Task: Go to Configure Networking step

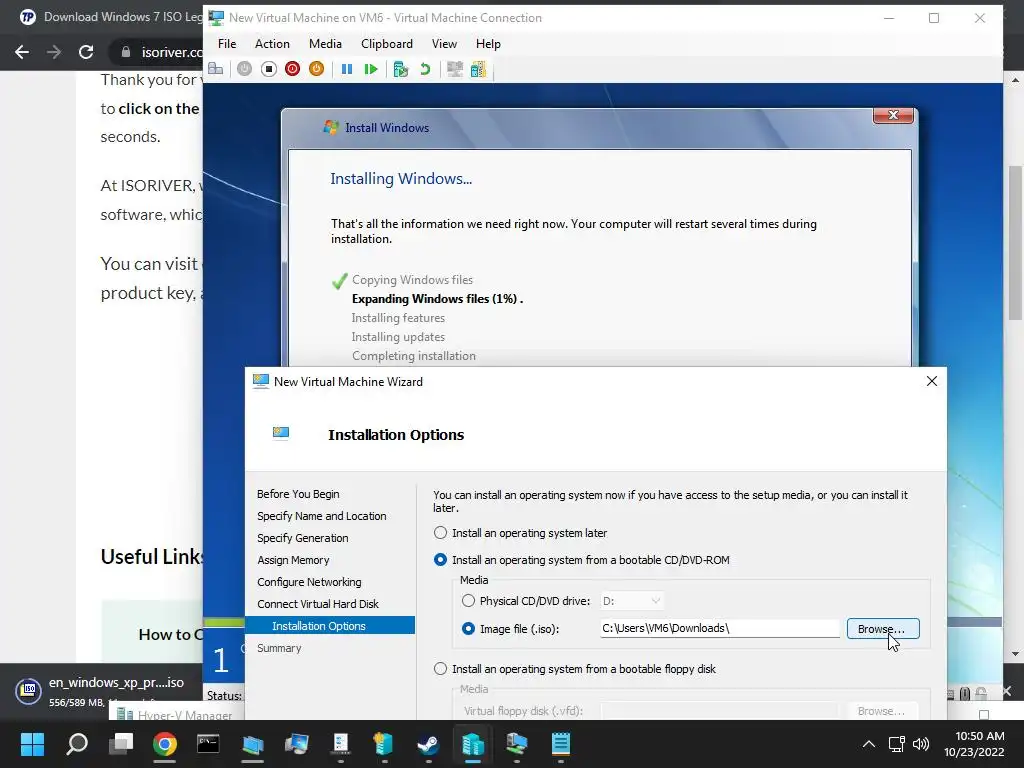Action: (x=310, y=582)
